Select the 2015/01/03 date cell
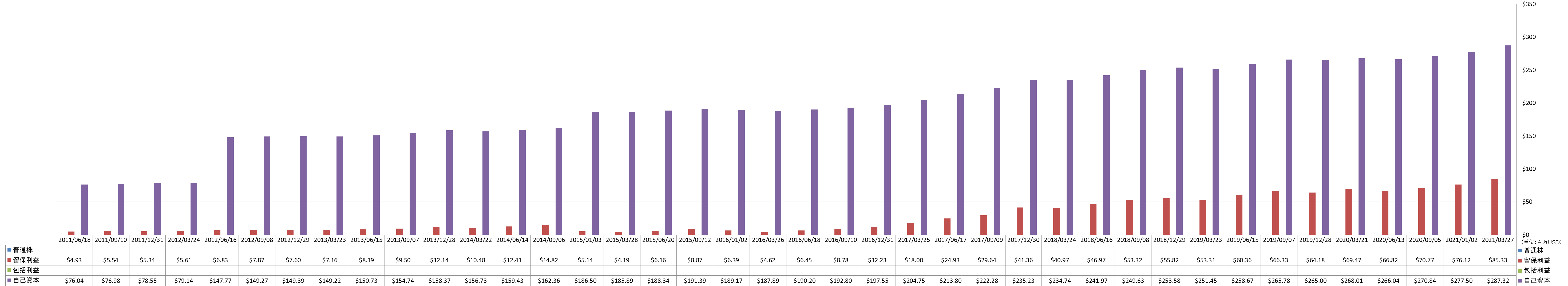 [x=585, y=240]
